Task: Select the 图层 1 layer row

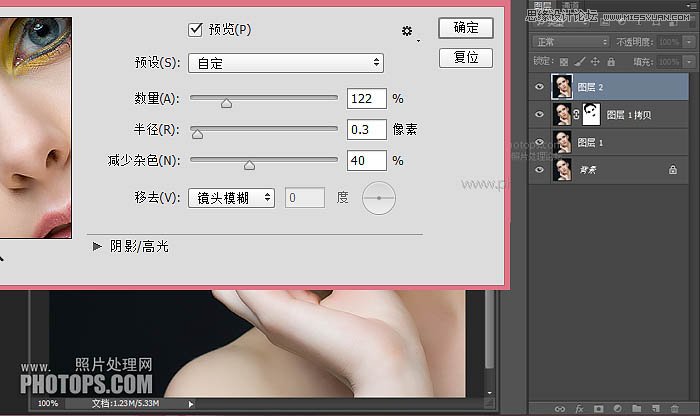Action: click(609, 142)
